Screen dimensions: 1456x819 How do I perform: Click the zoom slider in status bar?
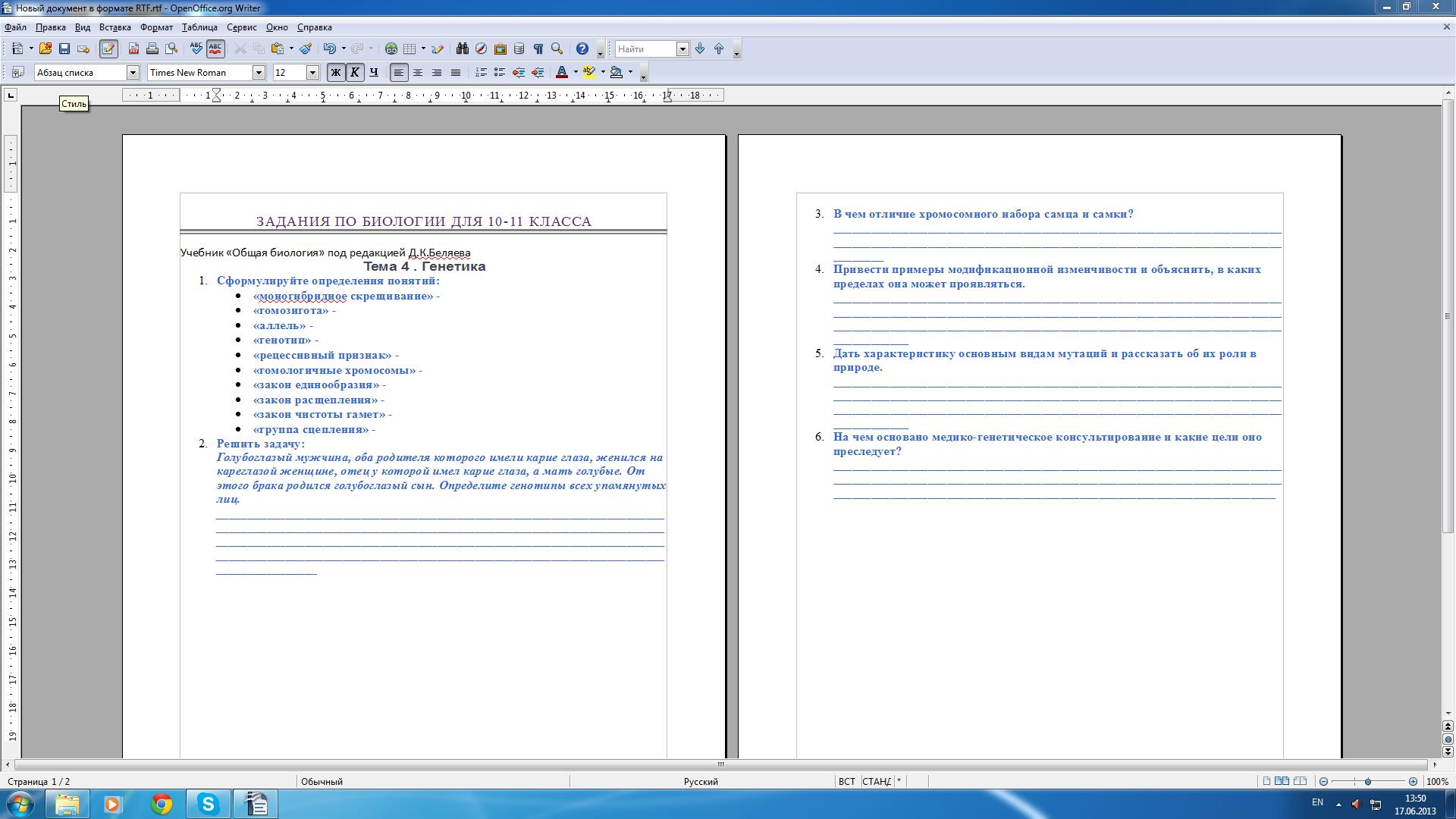point(1367,781)
